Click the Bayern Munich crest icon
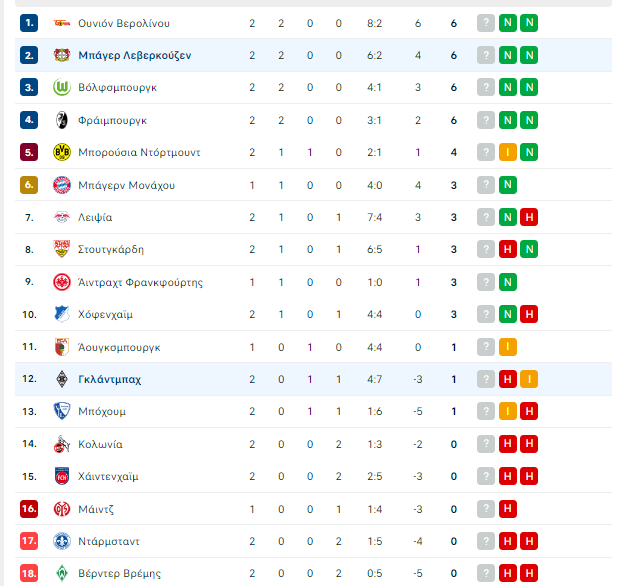Screen dimensions: 622x586 click(62, 185)
